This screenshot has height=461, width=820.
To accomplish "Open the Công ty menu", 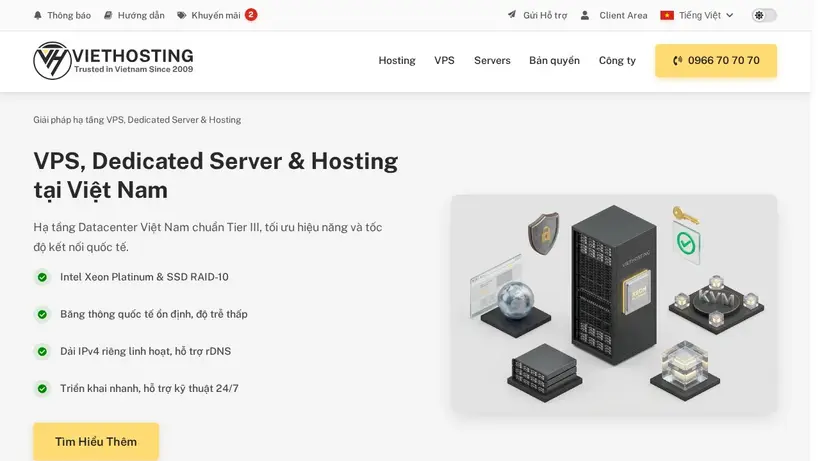I will [x=617, y=61].
